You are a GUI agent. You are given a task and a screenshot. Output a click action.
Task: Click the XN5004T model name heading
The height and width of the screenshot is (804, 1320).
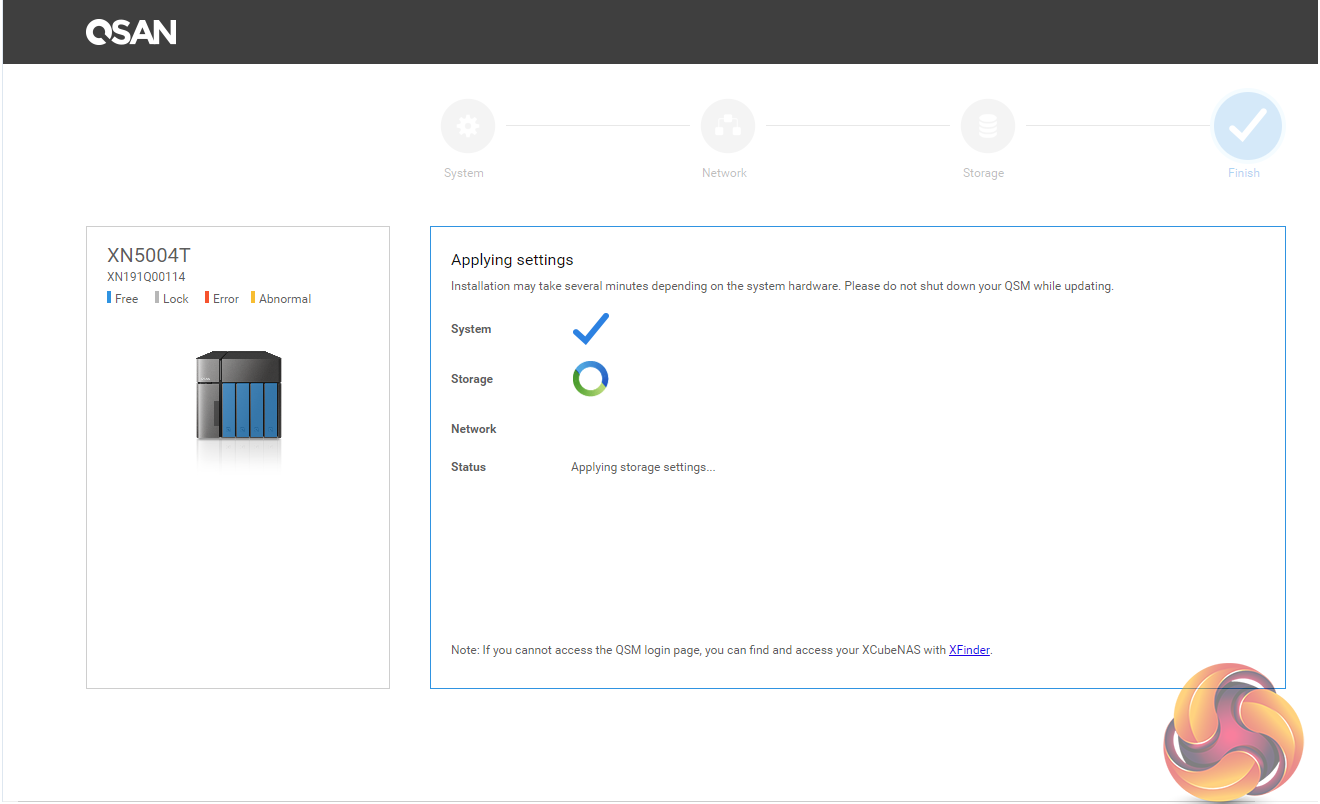pyautogui.click(x=149, y=255)
